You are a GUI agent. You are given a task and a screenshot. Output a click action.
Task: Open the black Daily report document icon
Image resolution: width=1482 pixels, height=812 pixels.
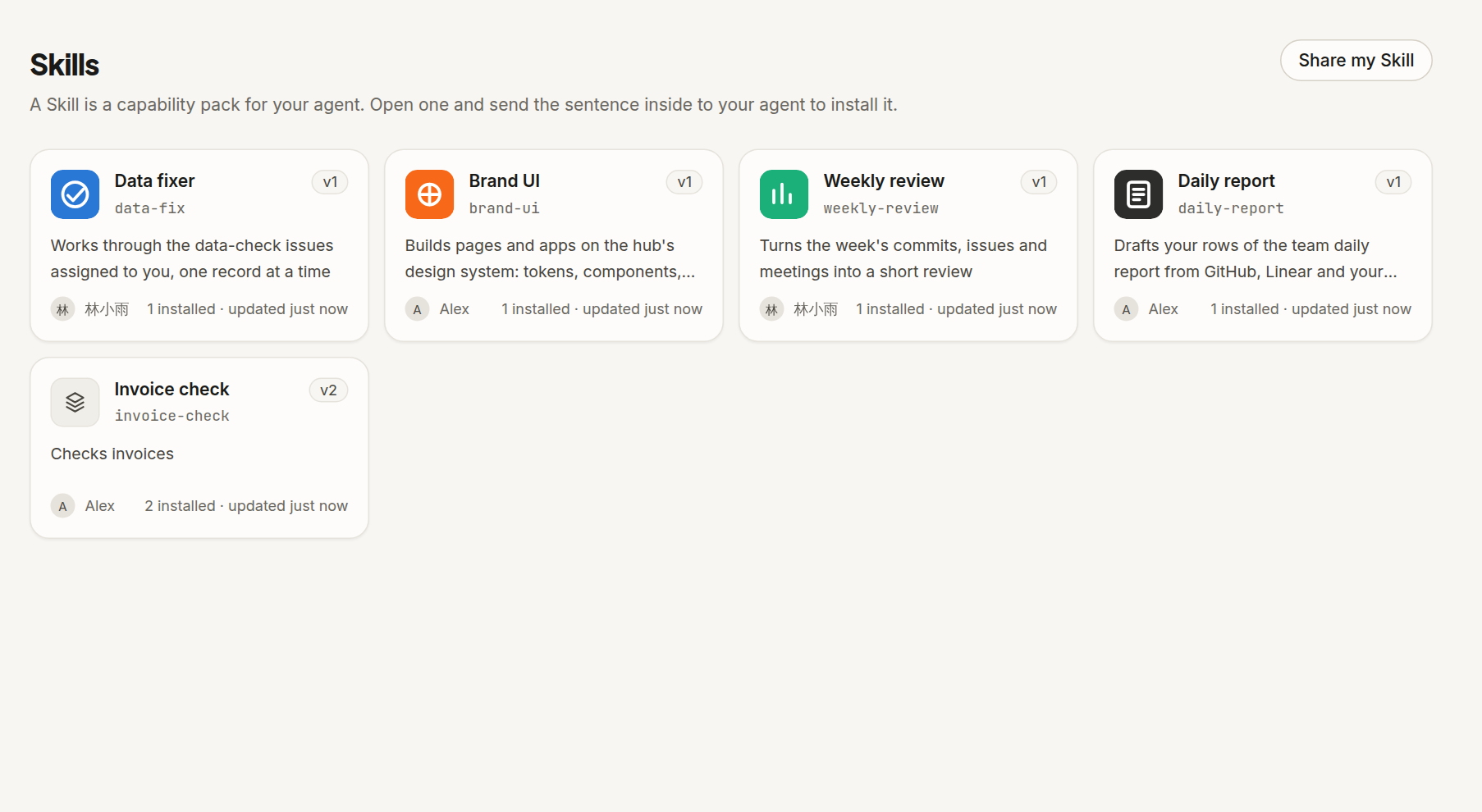(x=1138, y=194)
